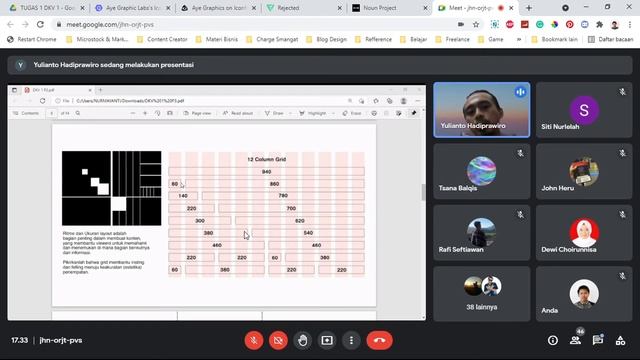Open Freelance bookmark folder
Viewport: 640px width, 360px height.
click(452, 39)
